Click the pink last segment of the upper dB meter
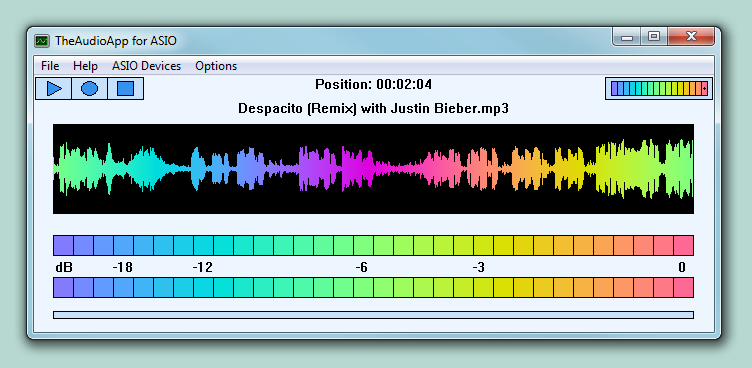This screenshot has width=752, height=368. (x=683, y=245)
